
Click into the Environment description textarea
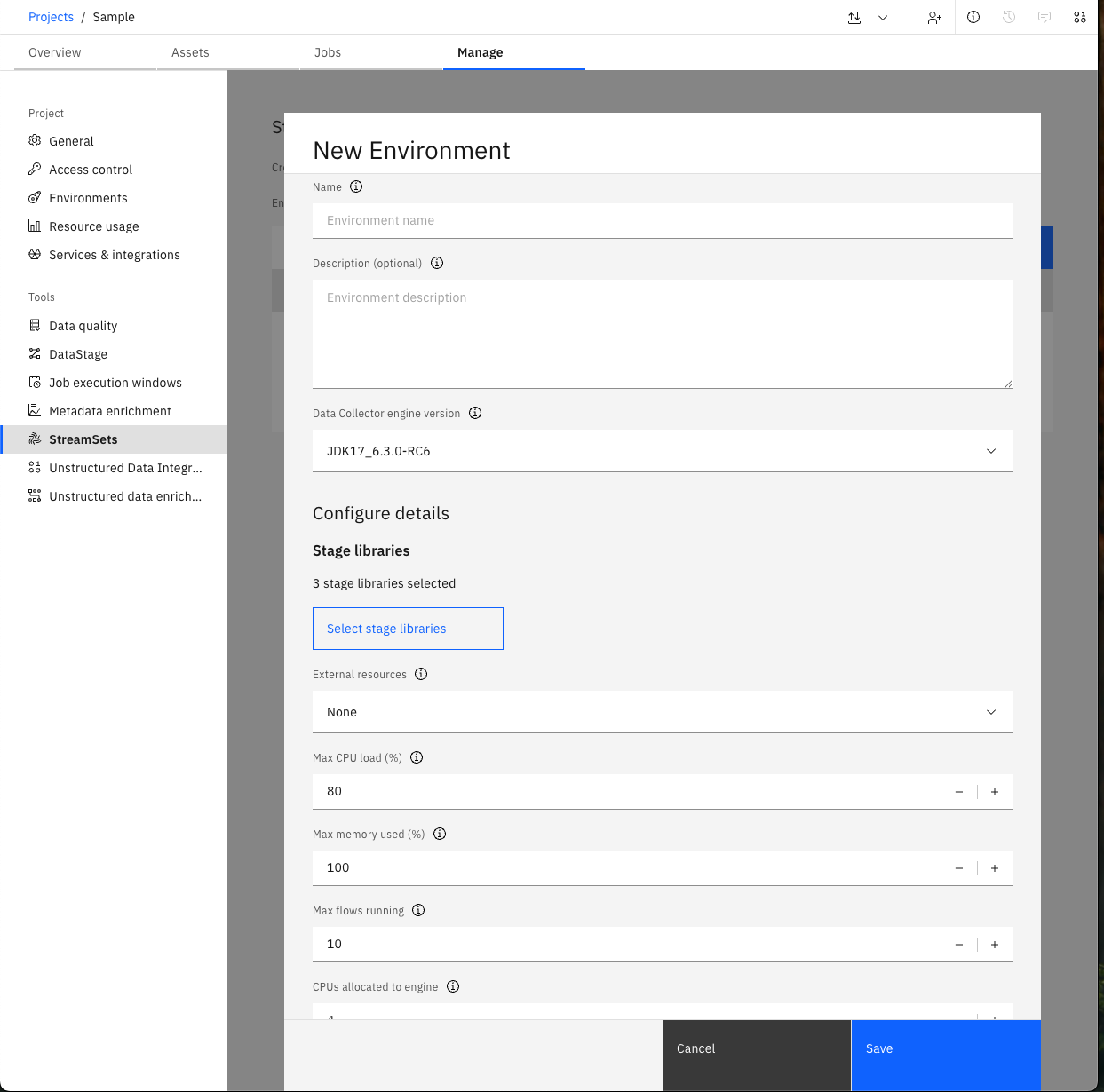coord(663,334)
